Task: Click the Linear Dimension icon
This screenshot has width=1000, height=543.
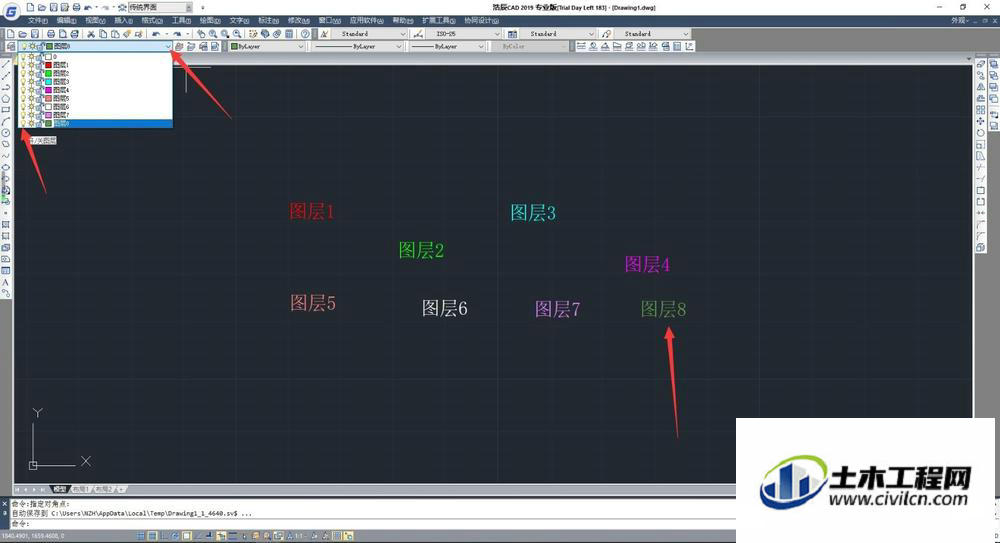Action: (x=581, y=47)
